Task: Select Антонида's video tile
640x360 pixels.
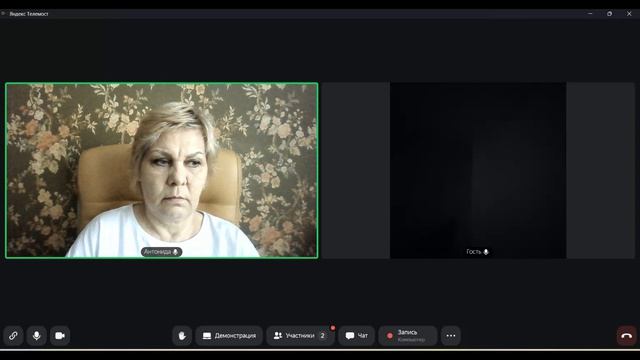Action: click(x=162, y=170)
